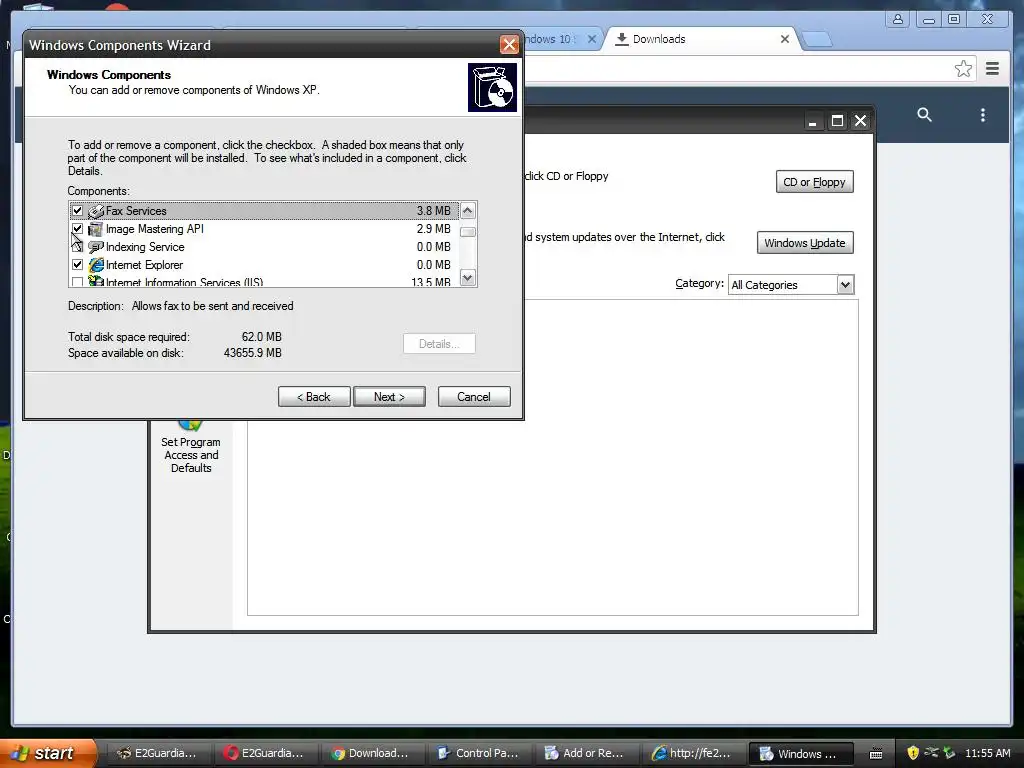Click the grayed Details button
Viewport: 1024px width, 768px height.
439,344
